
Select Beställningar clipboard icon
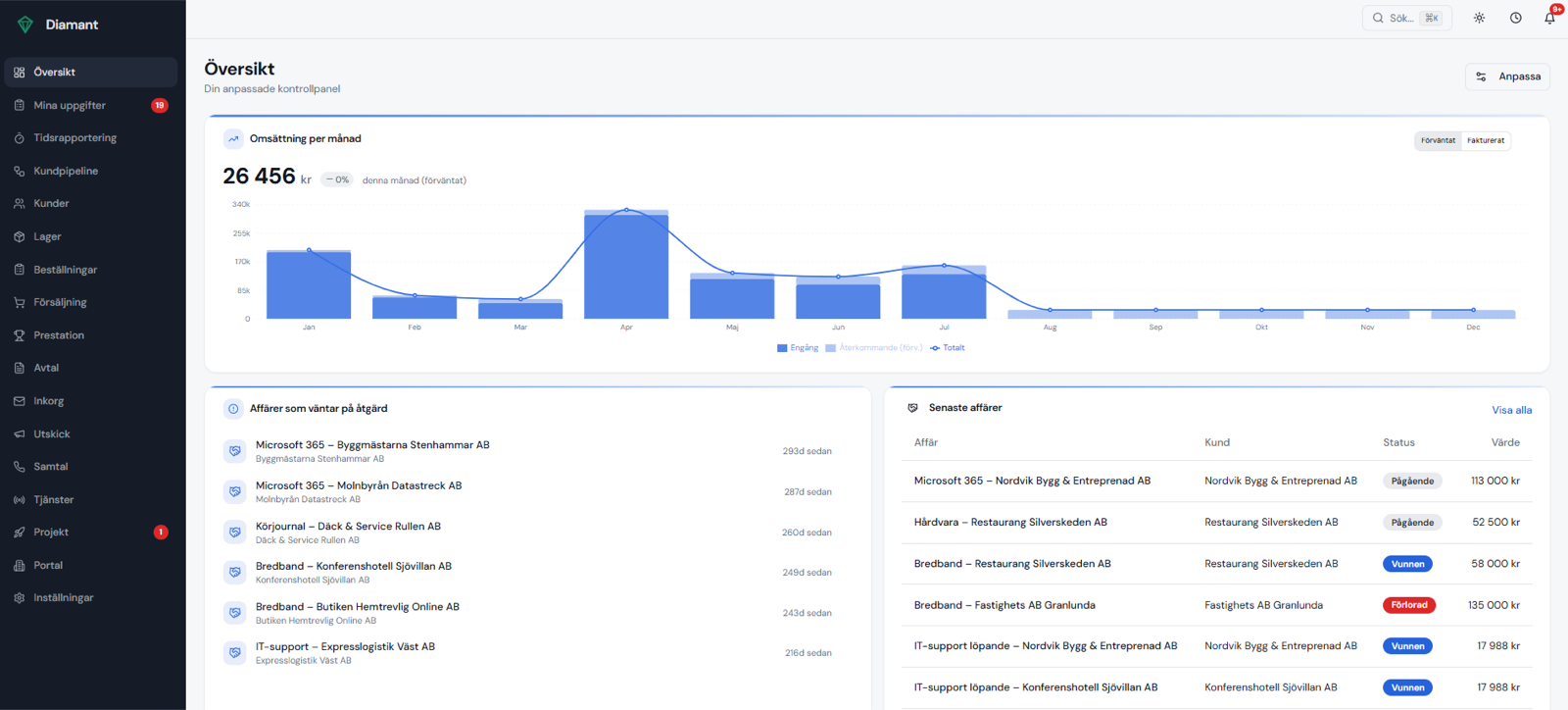click(x=19, y=270)
